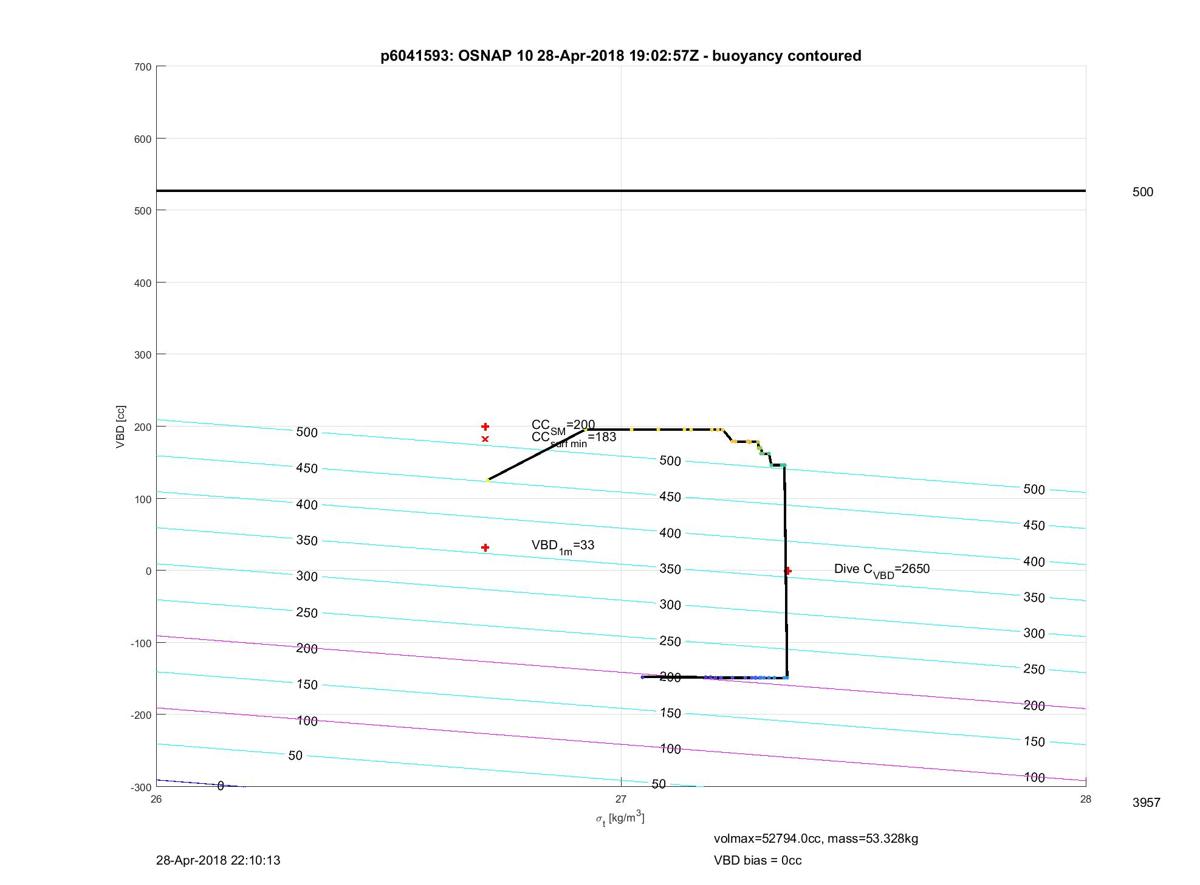Click the "3957" label outside the plot
This screenshot has width=1200, height=885.
1146,802
